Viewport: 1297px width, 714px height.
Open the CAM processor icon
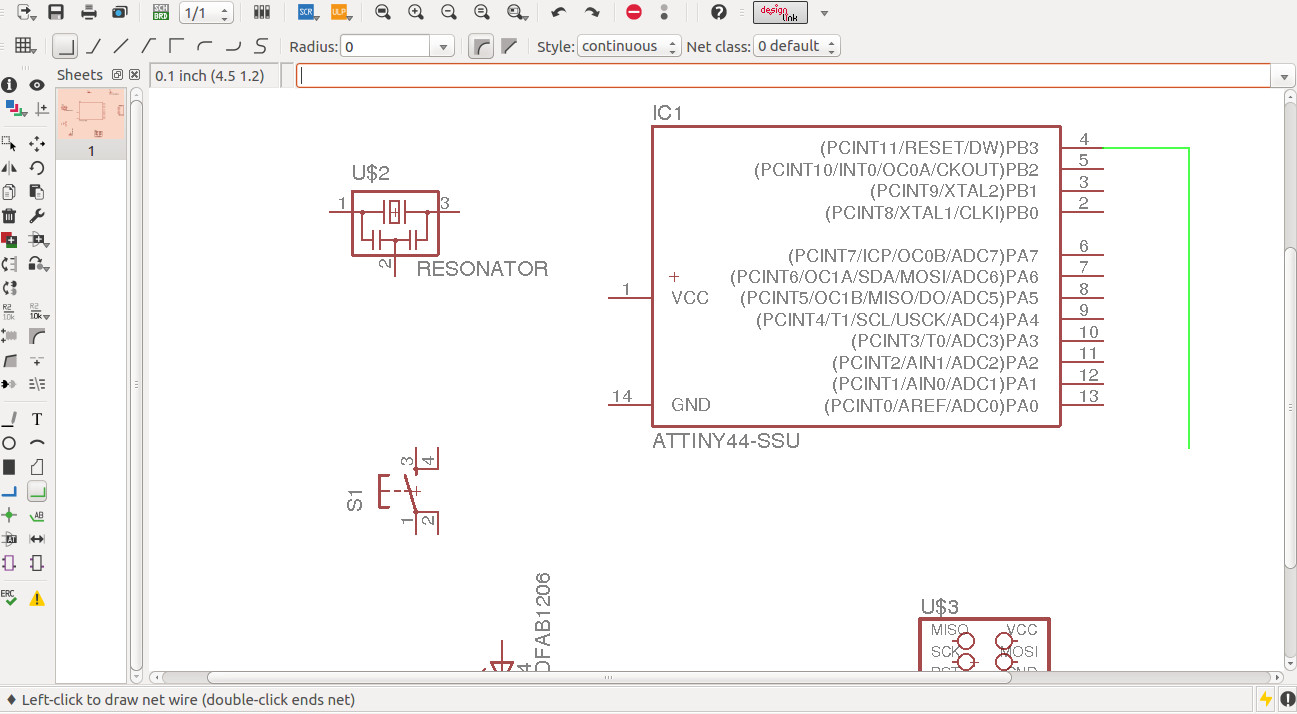[x=120, y=13]
